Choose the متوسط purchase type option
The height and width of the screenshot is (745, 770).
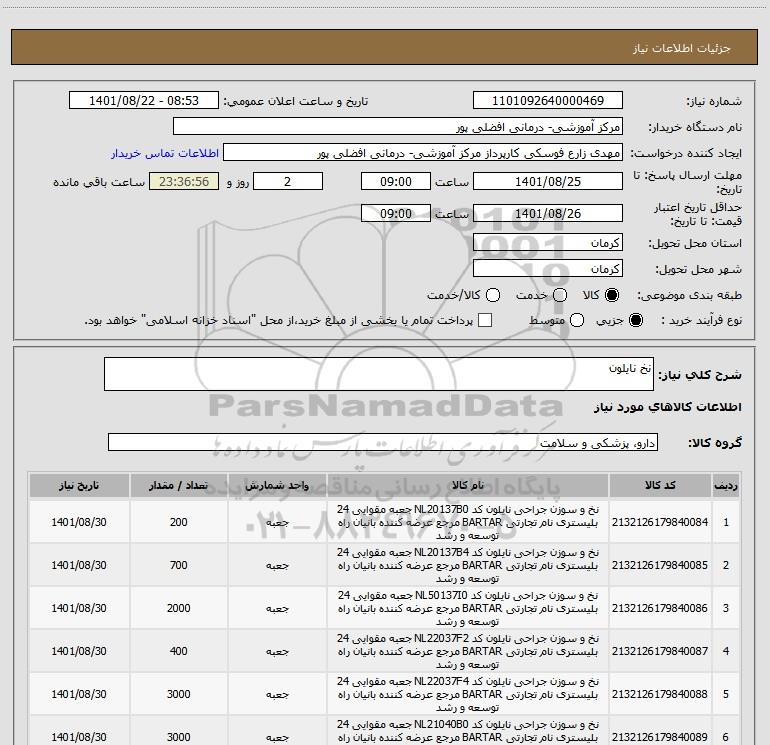(x=577, y=321)
